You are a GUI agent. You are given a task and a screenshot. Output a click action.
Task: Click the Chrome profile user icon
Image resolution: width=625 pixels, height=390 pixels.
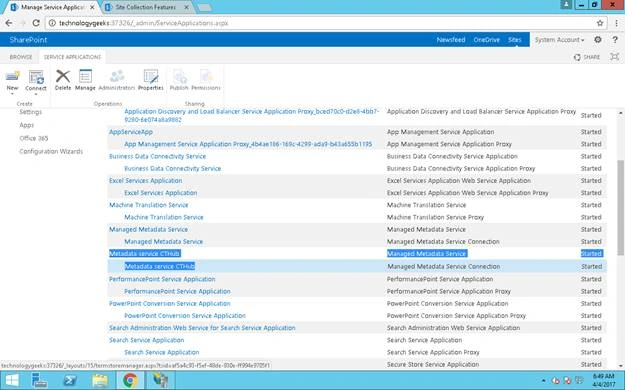point(566,5)
